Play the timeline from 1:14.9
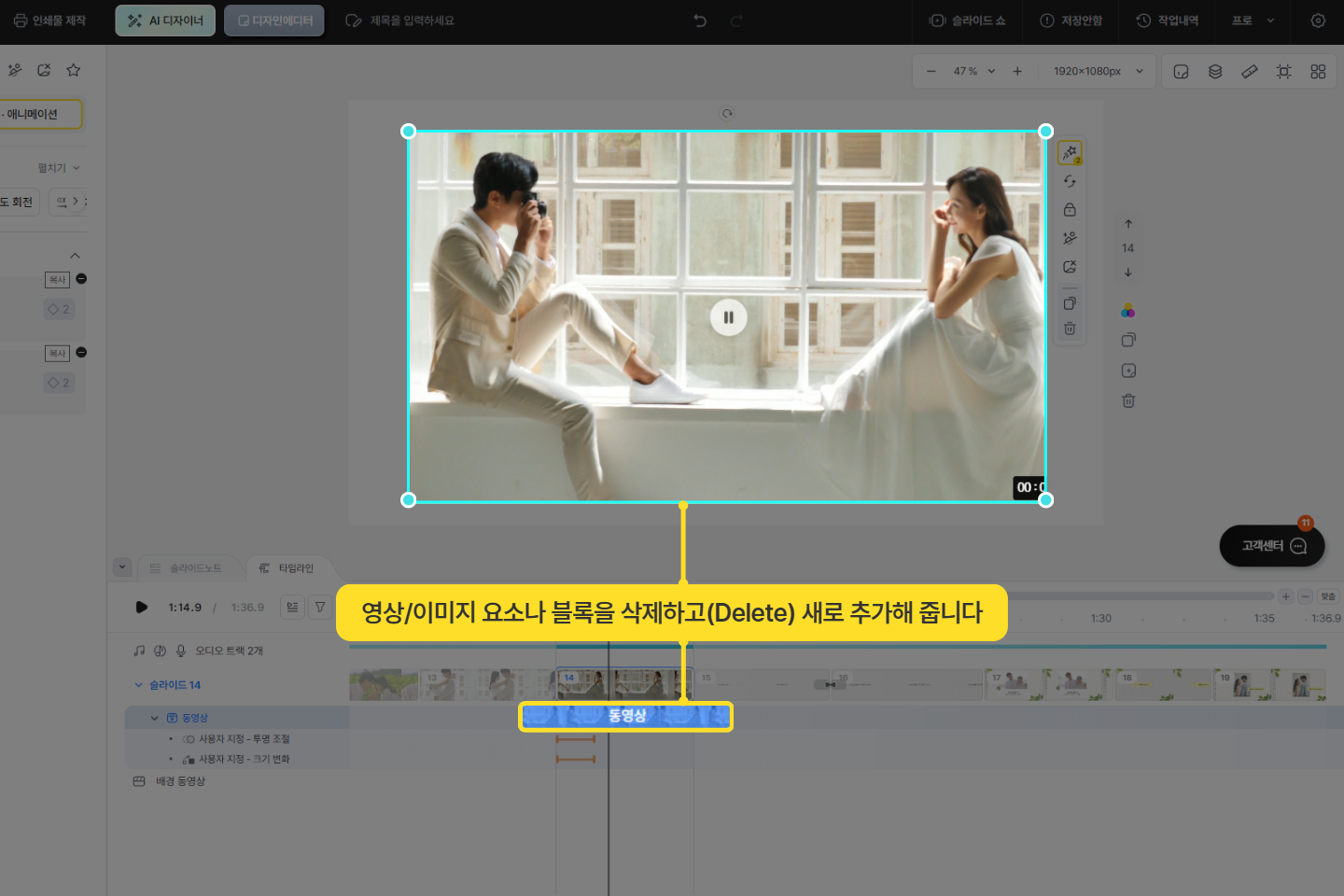1344x896 pixels. (x=142, y=607)
